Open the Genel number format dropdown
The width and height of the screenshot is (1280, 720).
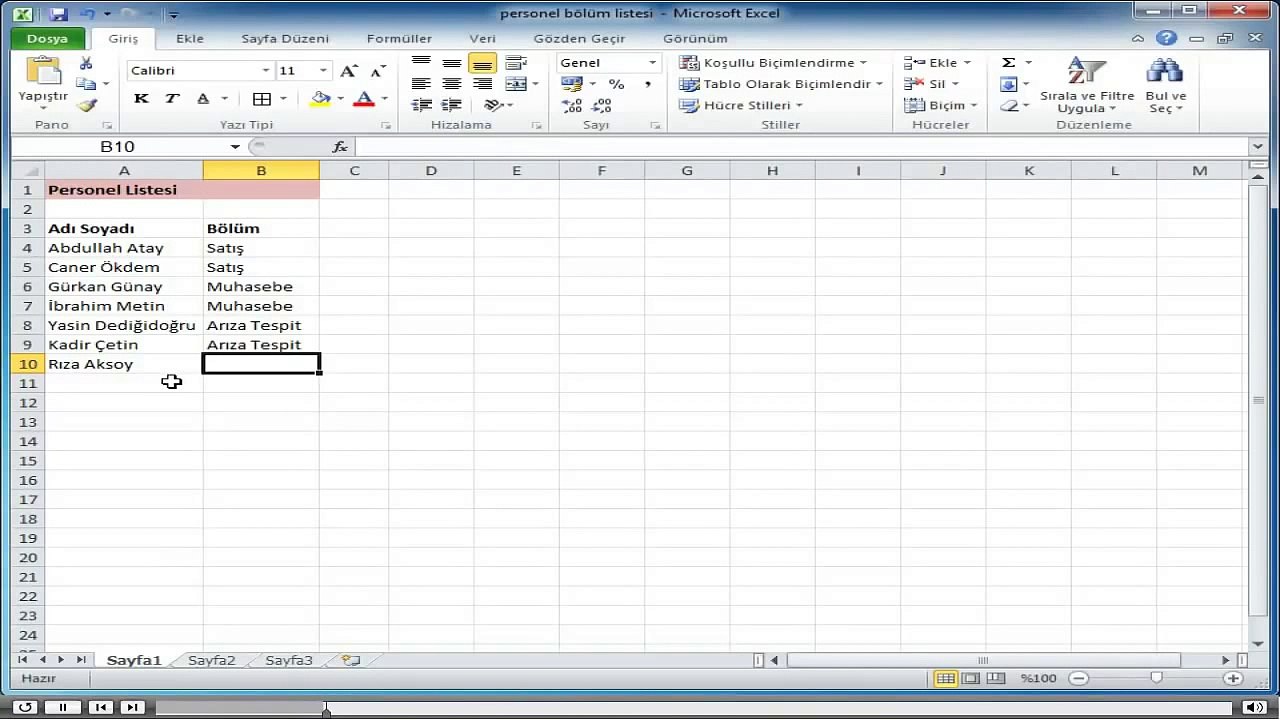(652, 63)
